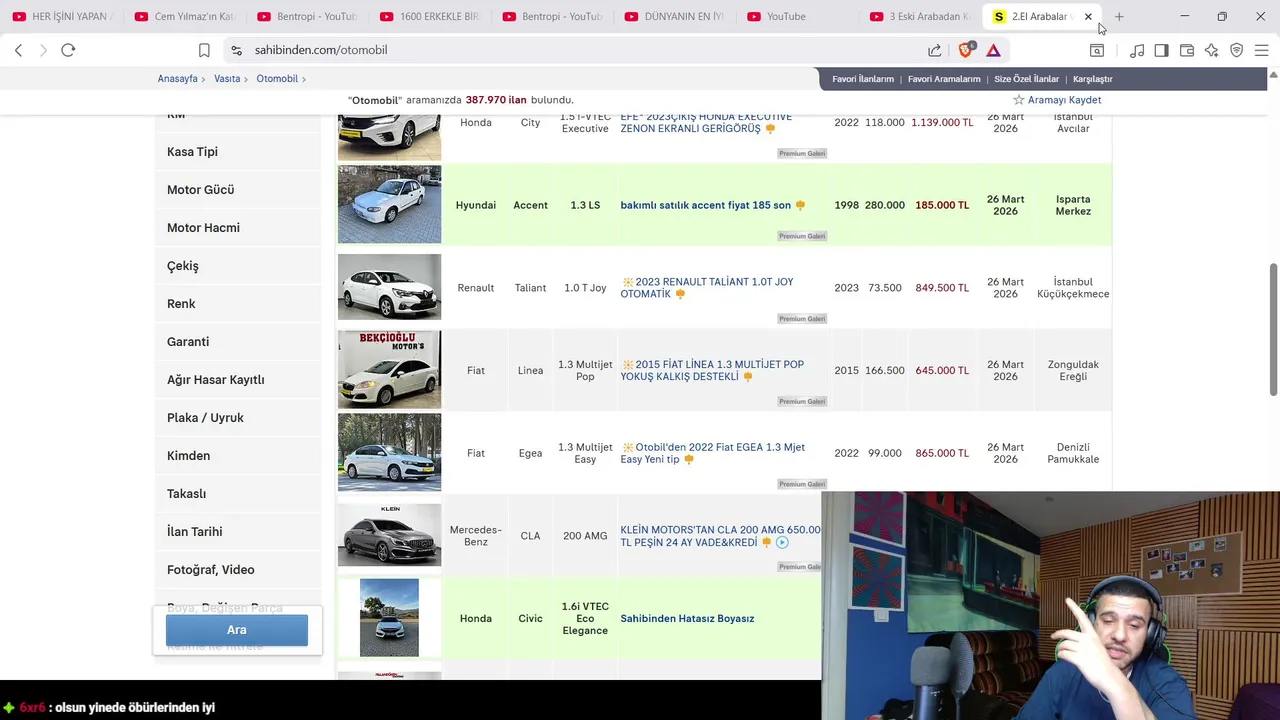Click the page vertical scrollbar thumb
The image size is (1280, 720).
pos(1273,330)
